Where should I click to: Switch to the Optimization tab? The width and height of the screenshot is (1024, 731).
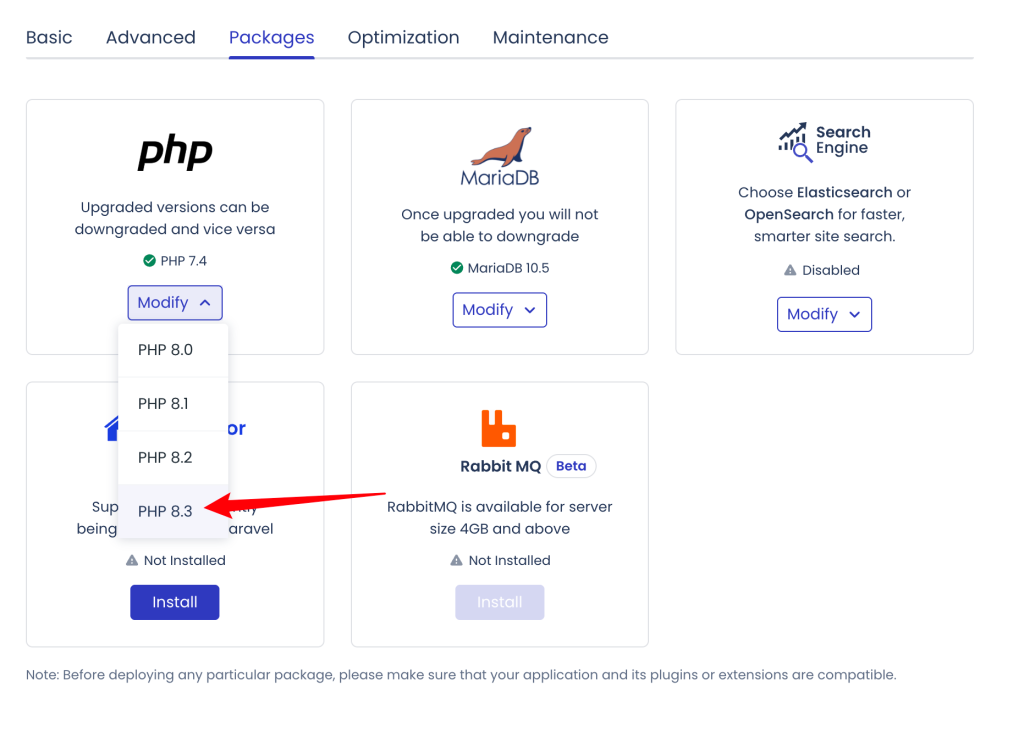coord(404,37)
